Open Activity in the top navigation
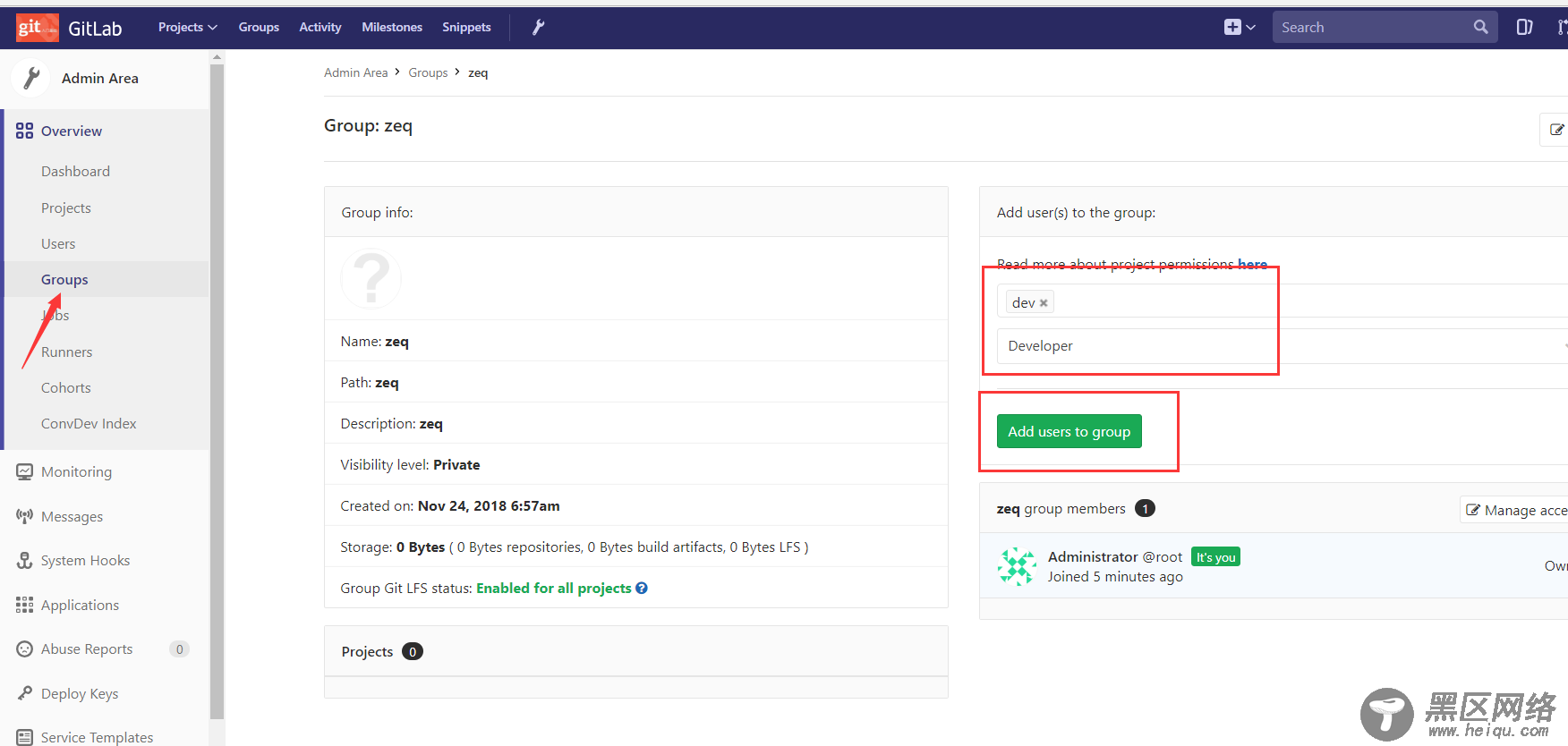1568x746 pixels. pyautogui.click(x=320, y=27)
